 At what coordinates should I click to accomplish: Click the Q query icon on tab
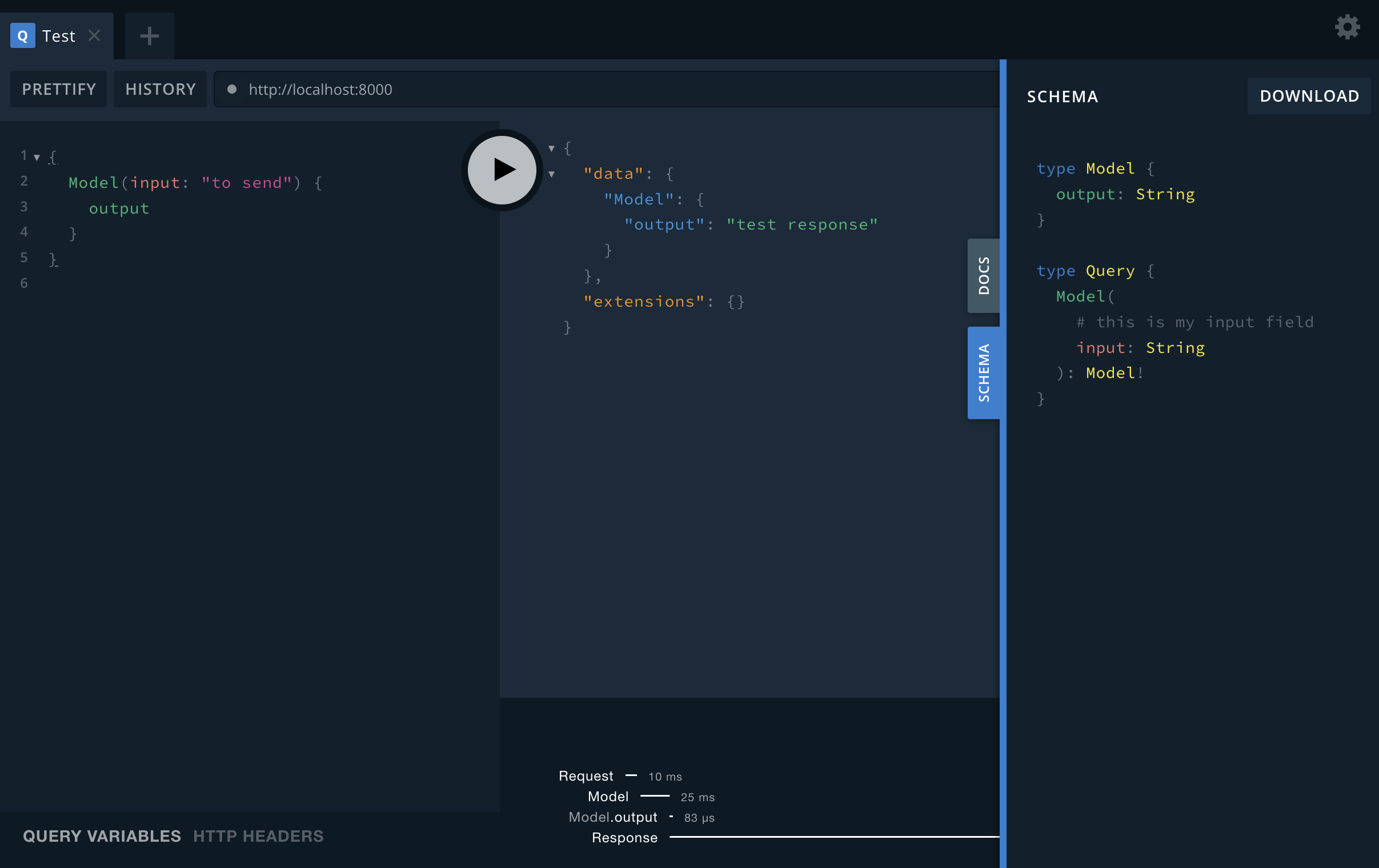[x=22, y=36]
